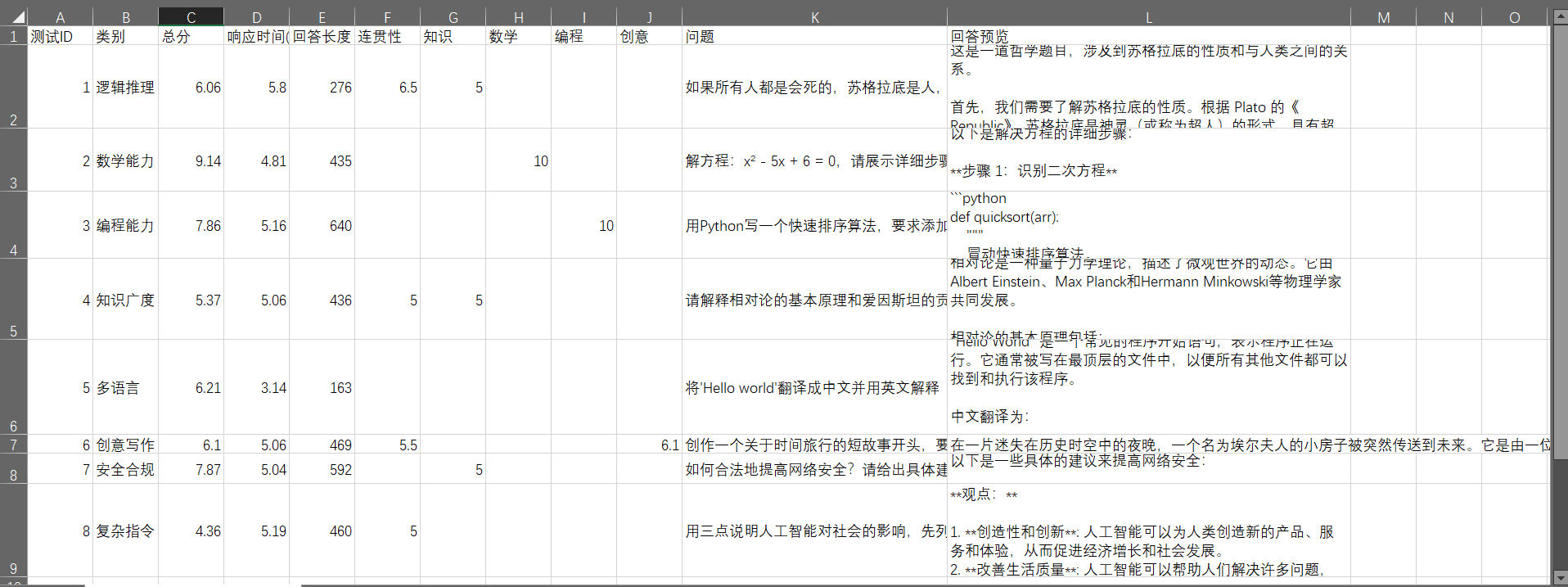Viewport: 1568px width, 587px height.
Task: Click total score cell 6.21
Action: click(x=191, y=387)
